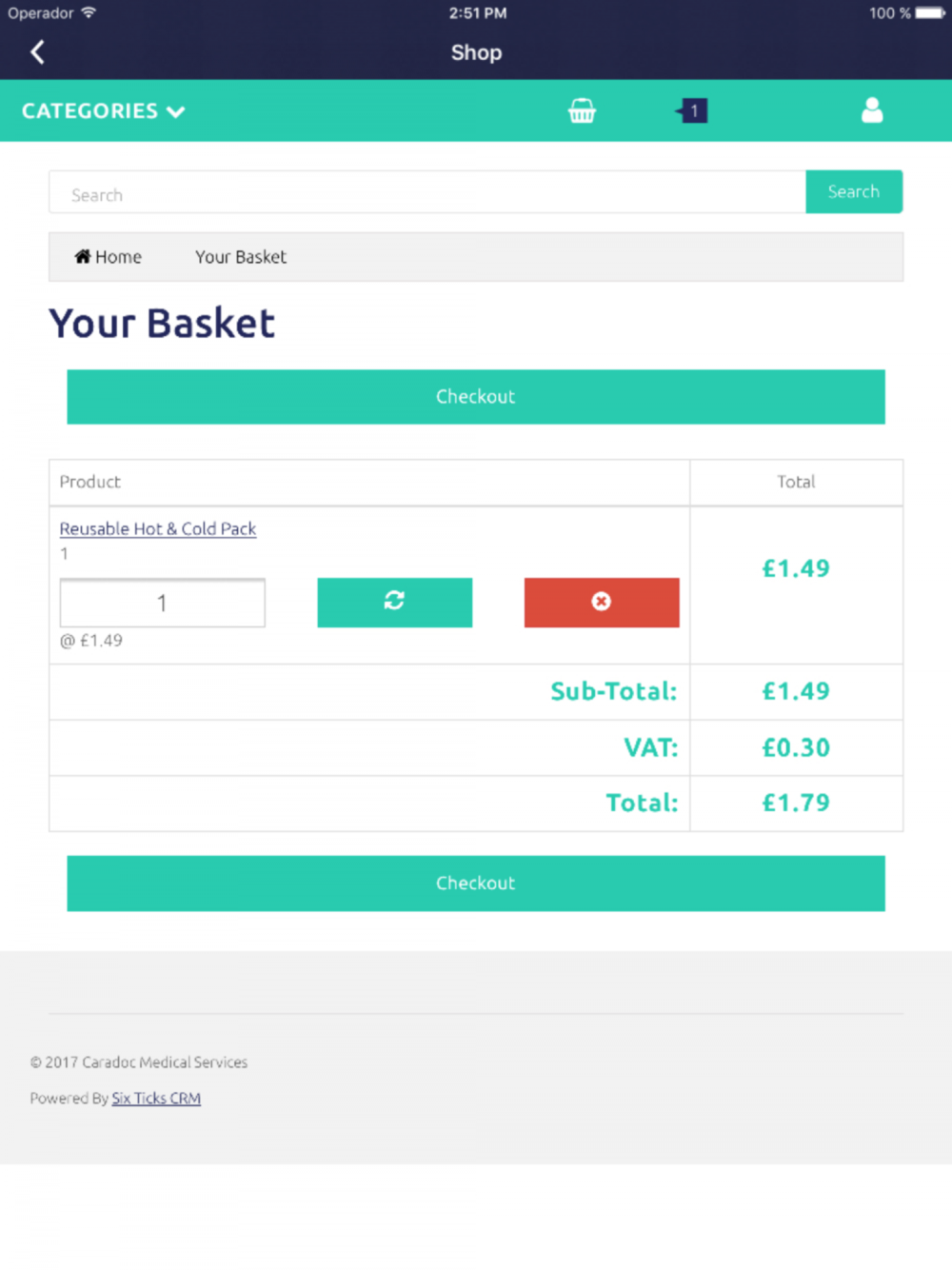Remove item with the red delete button
This screenshot has height=1270, width=952.
point(602,602)
